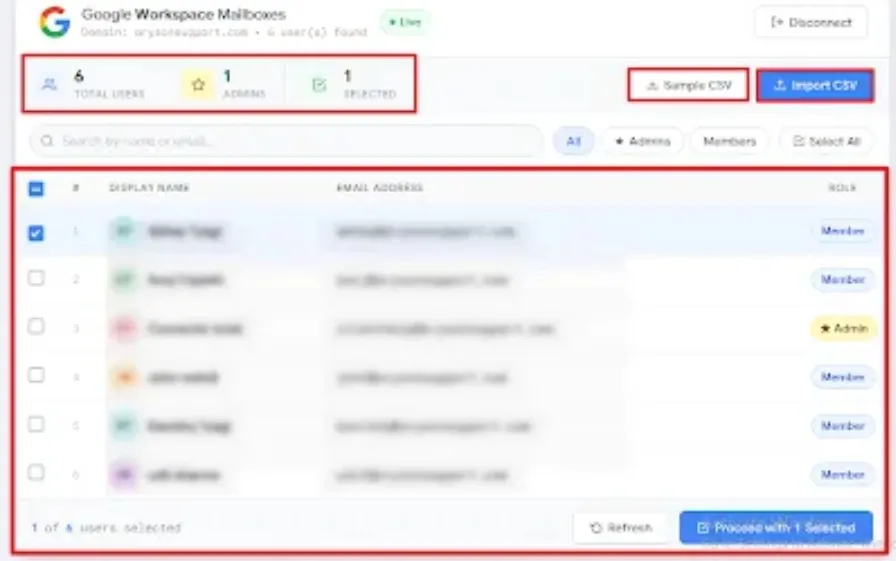Click the Member badge in row 5
Image resolution: width=896 pixels, height=561 pixels.
[843, 426]
